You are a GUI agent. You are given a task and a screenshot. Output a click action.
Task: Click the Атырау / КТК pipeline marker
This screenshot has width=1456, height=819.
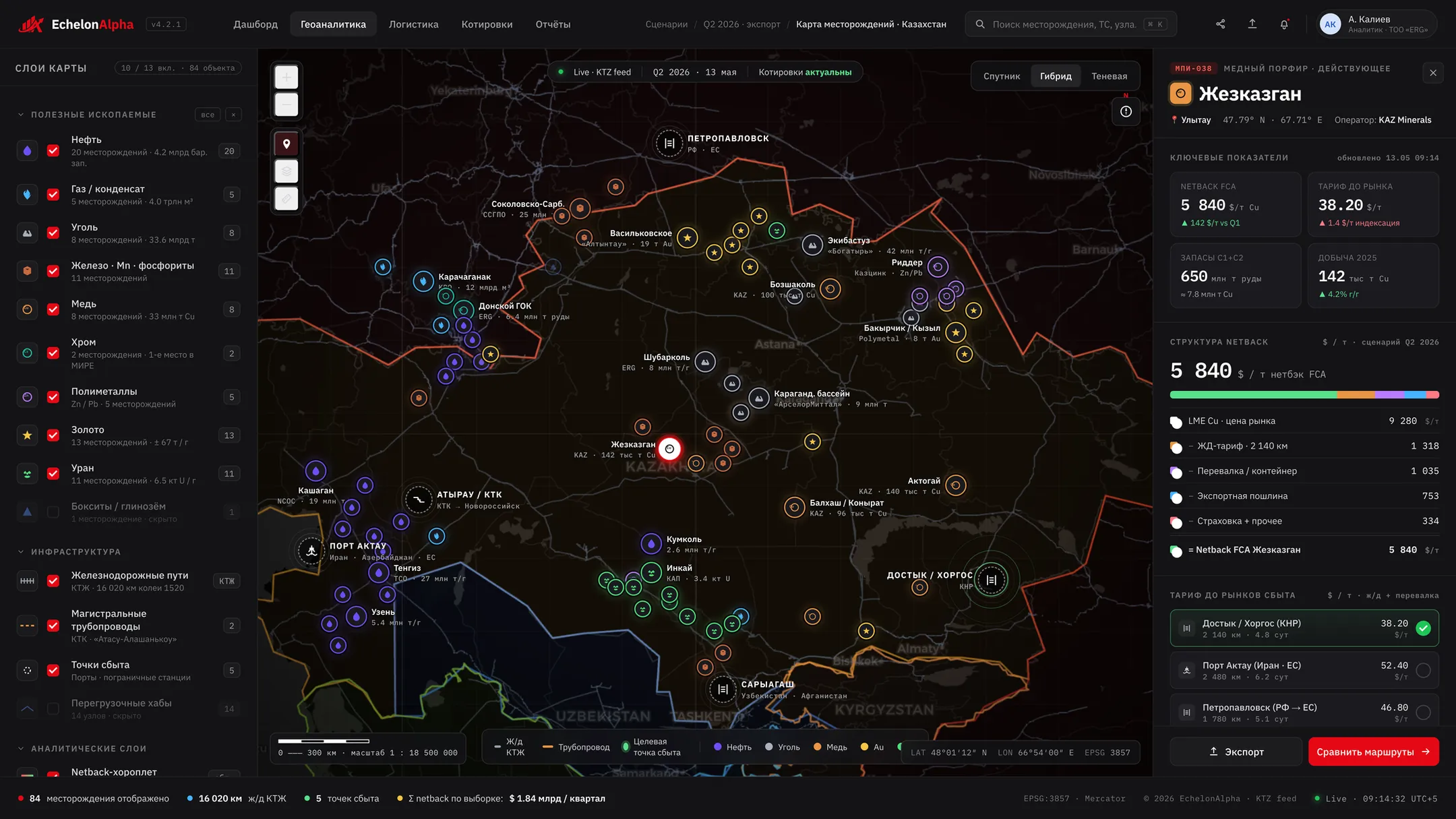click(x=419, y=499)
